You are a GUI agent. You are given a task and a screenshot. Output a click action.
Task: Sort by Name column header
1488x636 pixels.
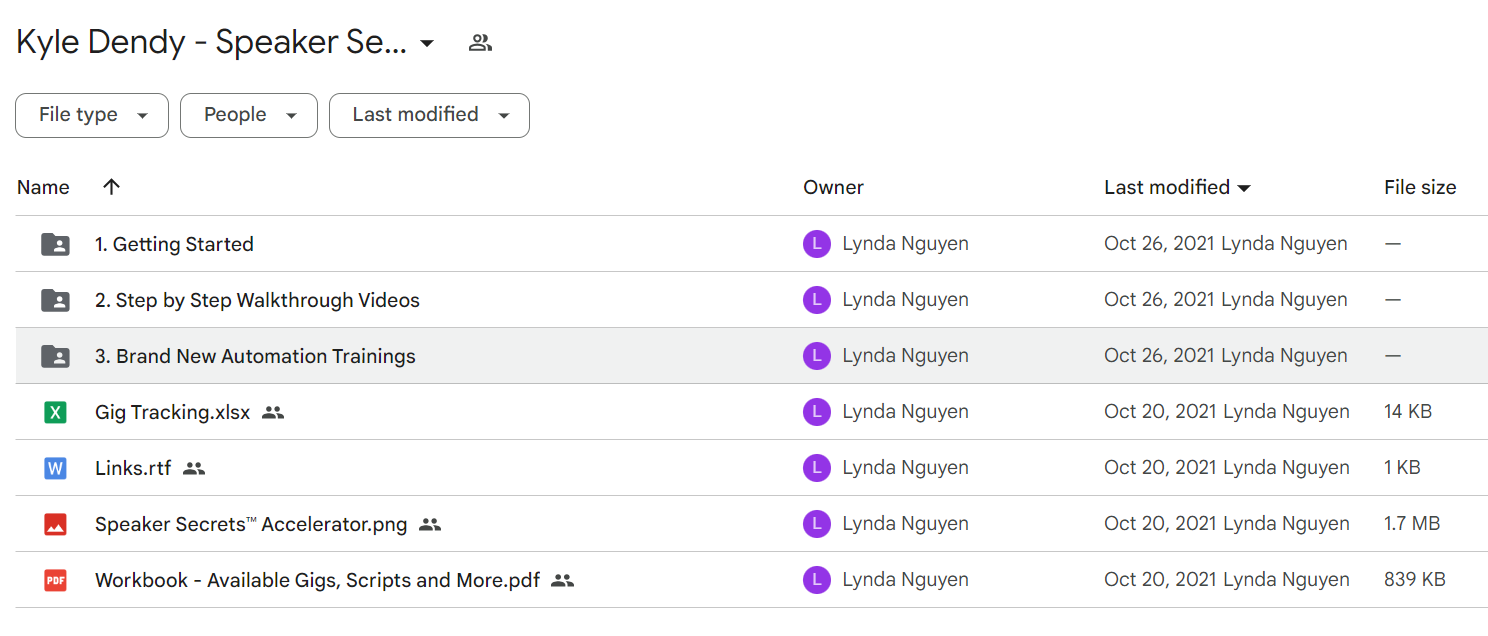(x=43, y=187)
